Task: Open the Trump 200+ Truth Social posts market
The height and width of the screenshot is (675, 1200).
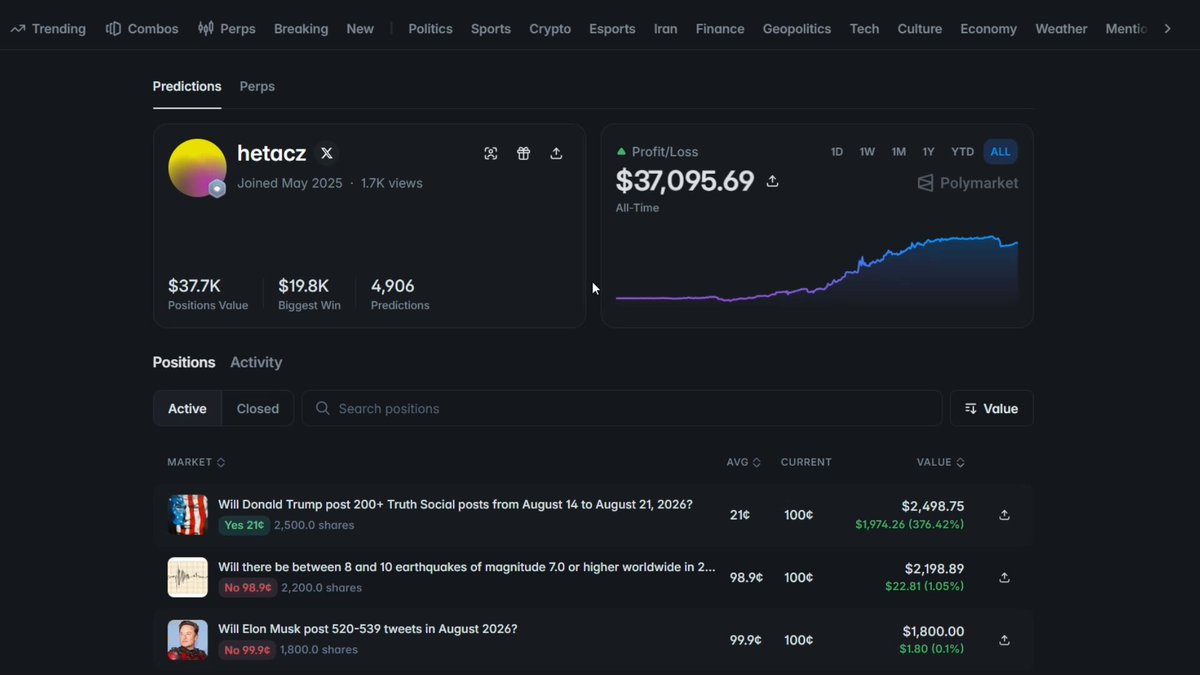Action: pyautogui.click(x=455, y=504)
